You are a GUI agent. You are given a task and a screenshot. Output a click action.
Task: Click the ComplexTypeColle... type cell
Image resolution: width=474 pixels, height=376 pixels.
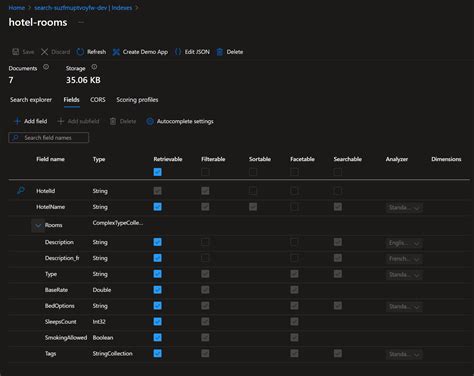118,223
